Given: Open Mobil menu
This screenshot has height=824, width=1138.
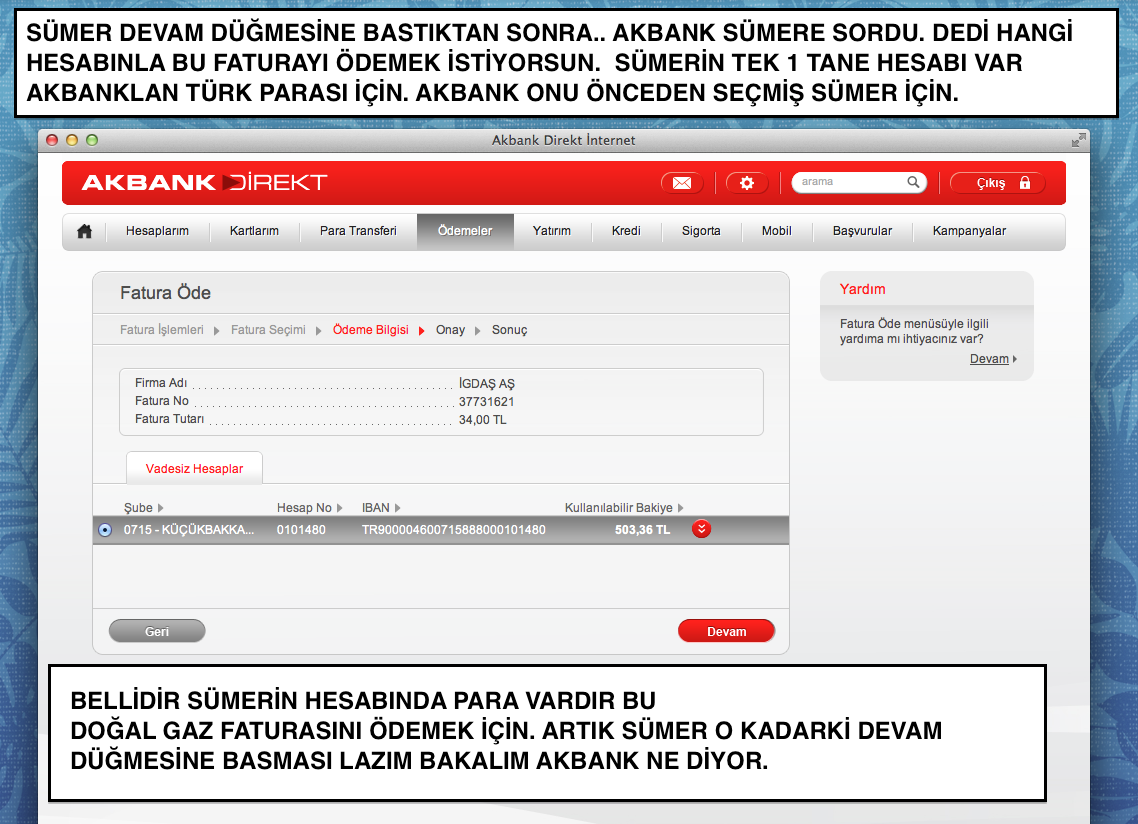Looking at the screenshot, I should 777,231.
